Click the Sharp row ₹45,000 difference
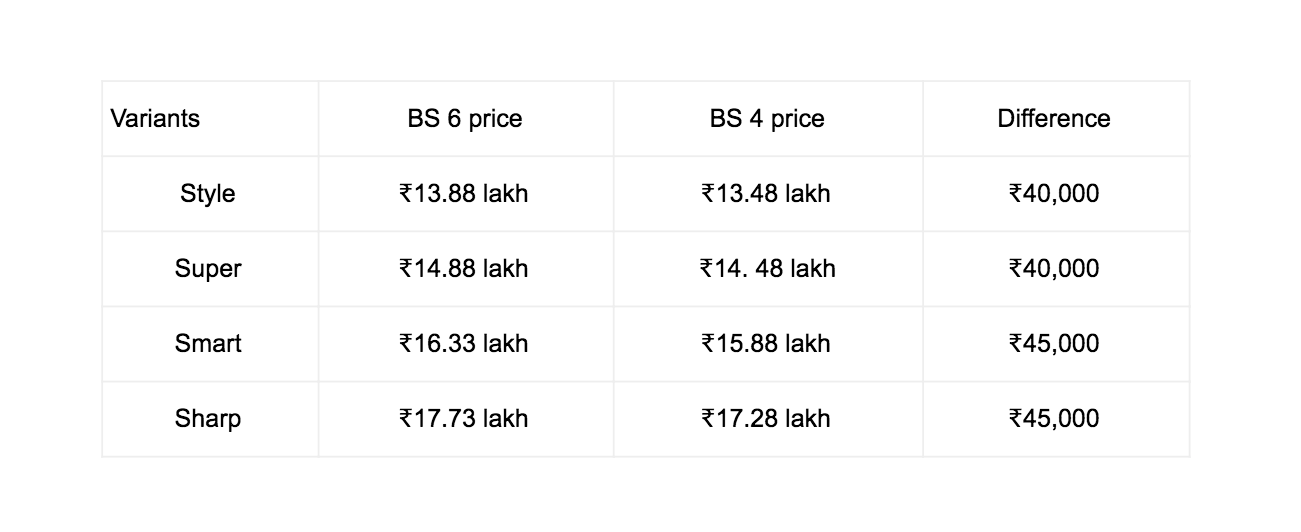This screenshot has height=532, width=1301. tap(1054, 418)
